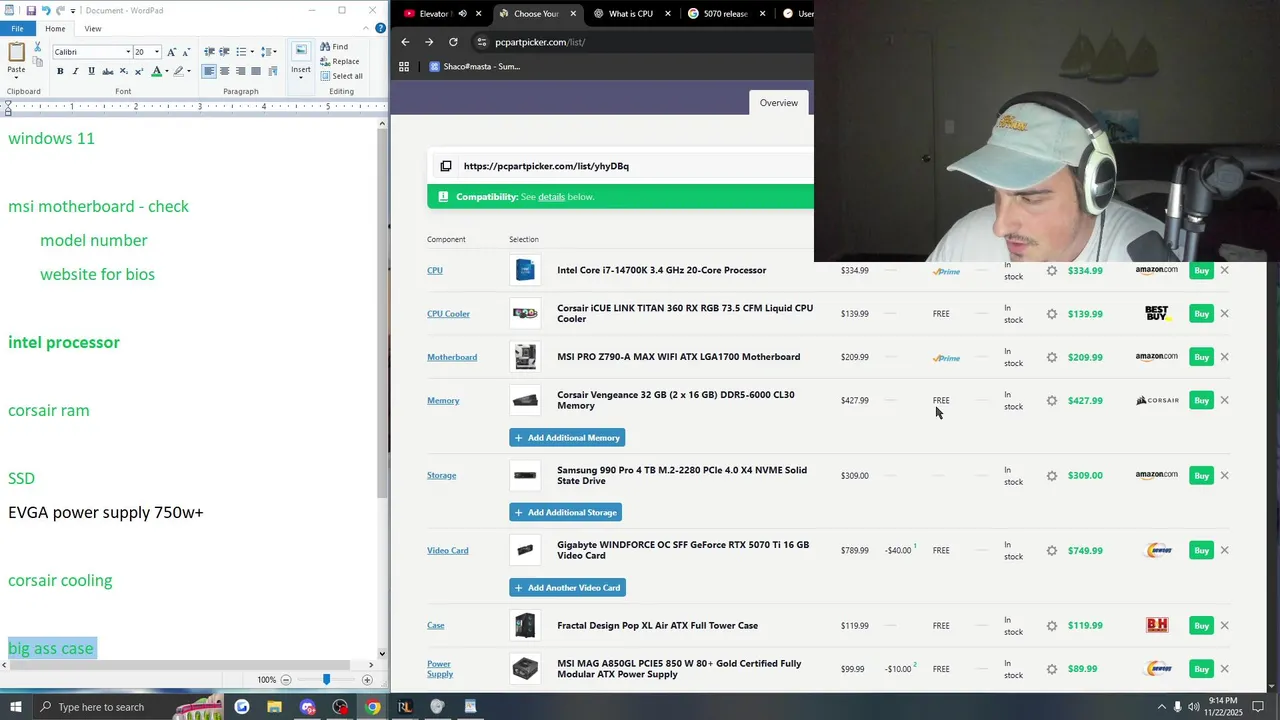Viewport: 1280px width, 720px height.
Task: Open File Explorer from the taskbar
Action: 274,707
